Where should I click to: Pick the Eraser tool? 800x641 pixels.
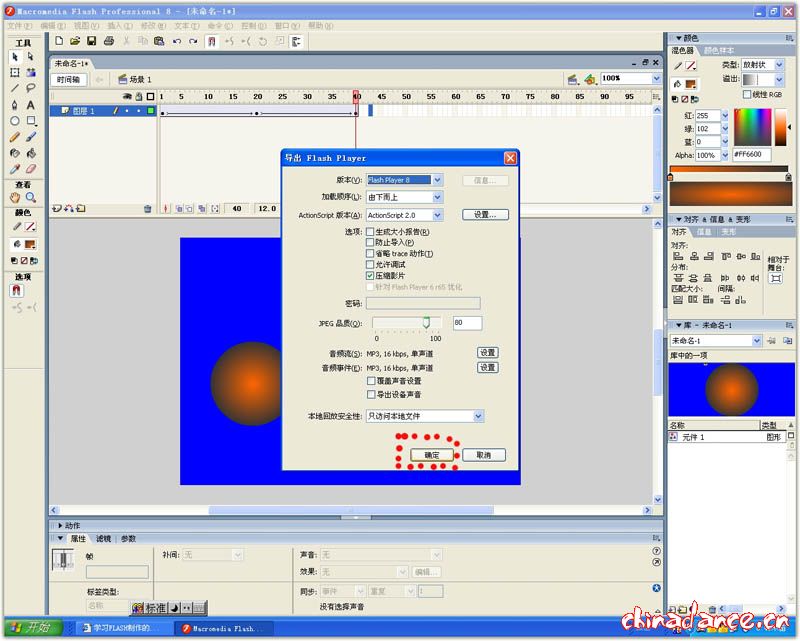31,169
